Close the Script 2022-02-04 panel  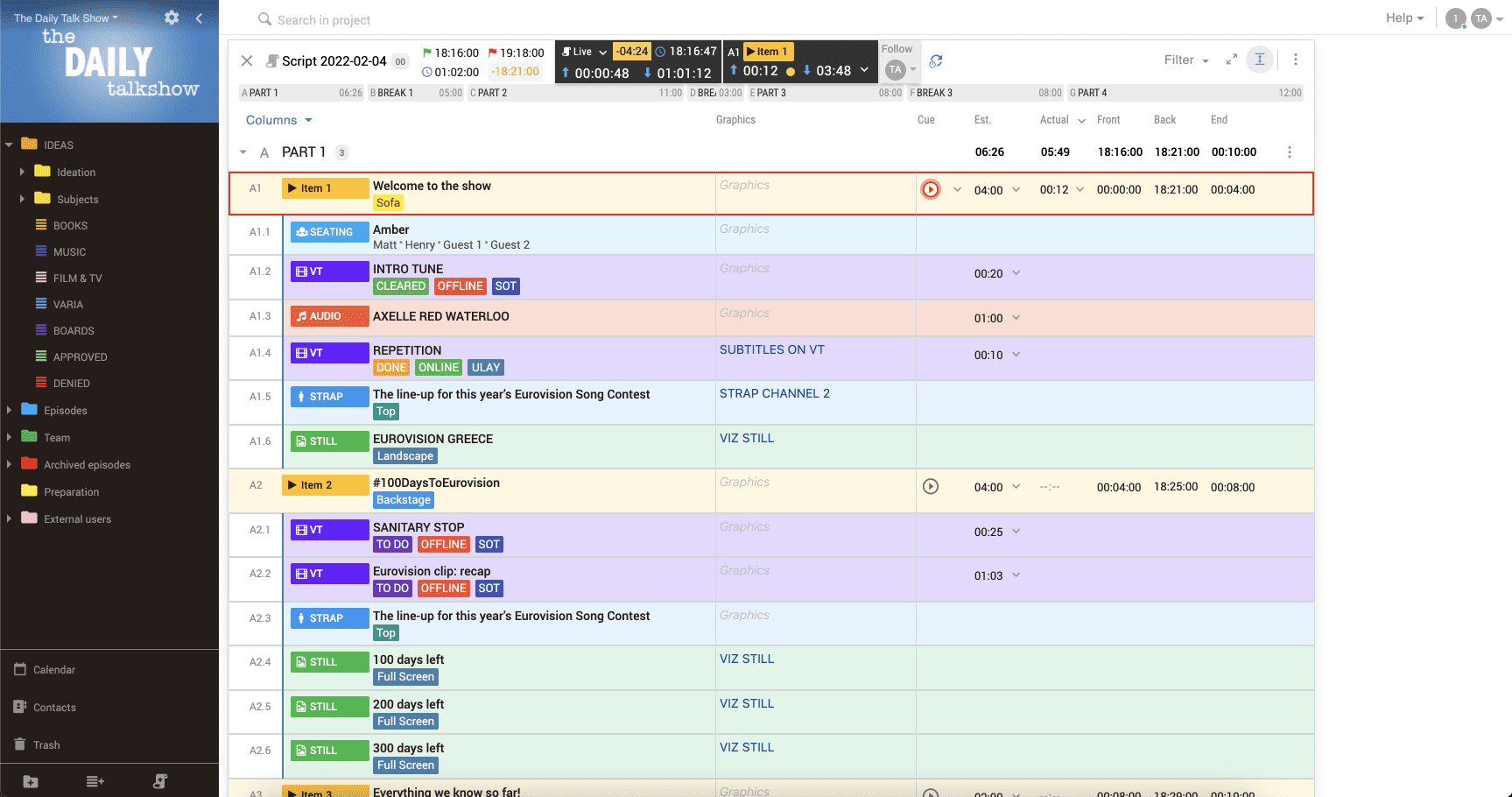pos(247,60)
